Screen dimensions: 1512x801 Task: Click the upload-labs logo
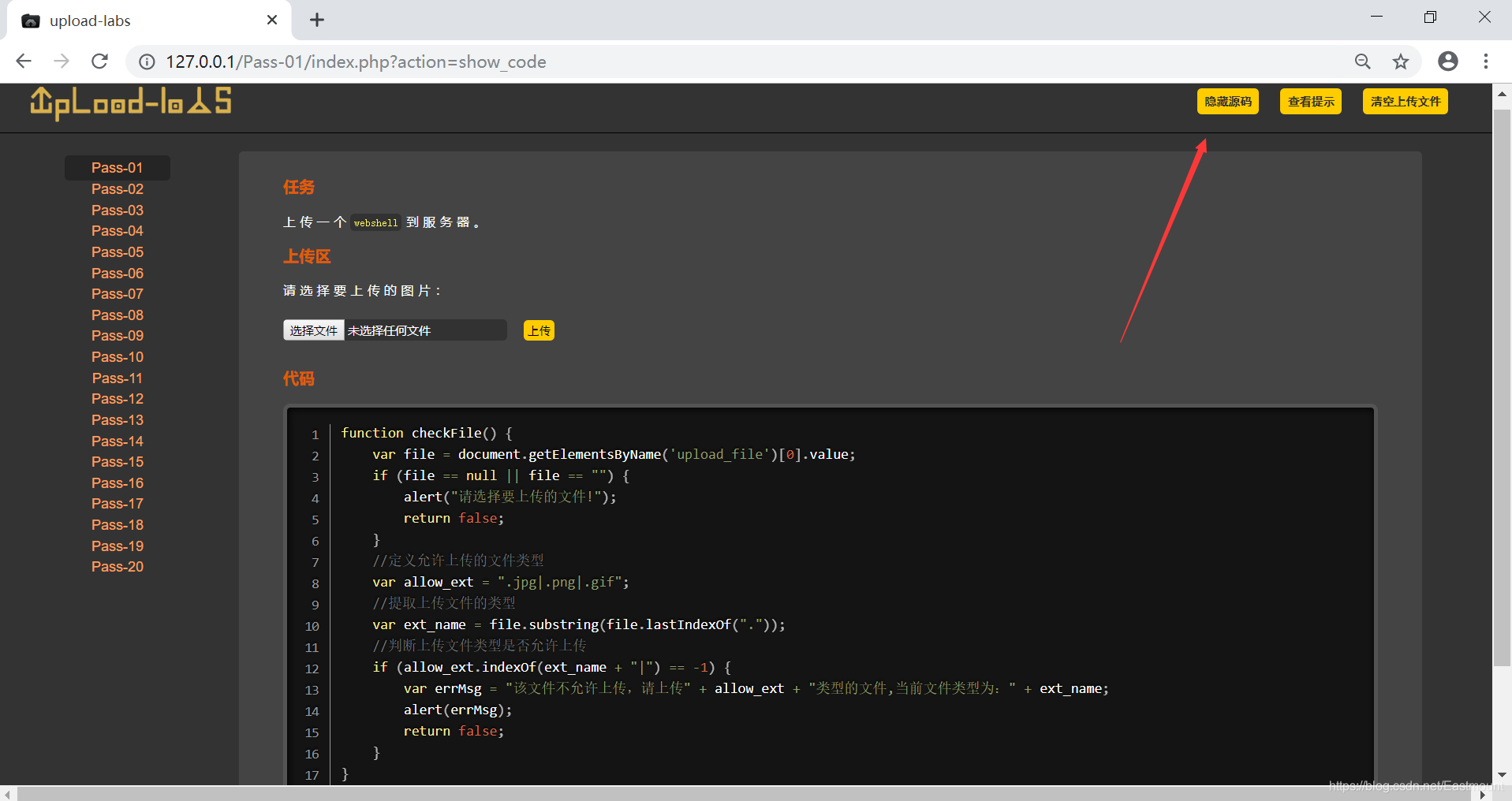point(131,102)
